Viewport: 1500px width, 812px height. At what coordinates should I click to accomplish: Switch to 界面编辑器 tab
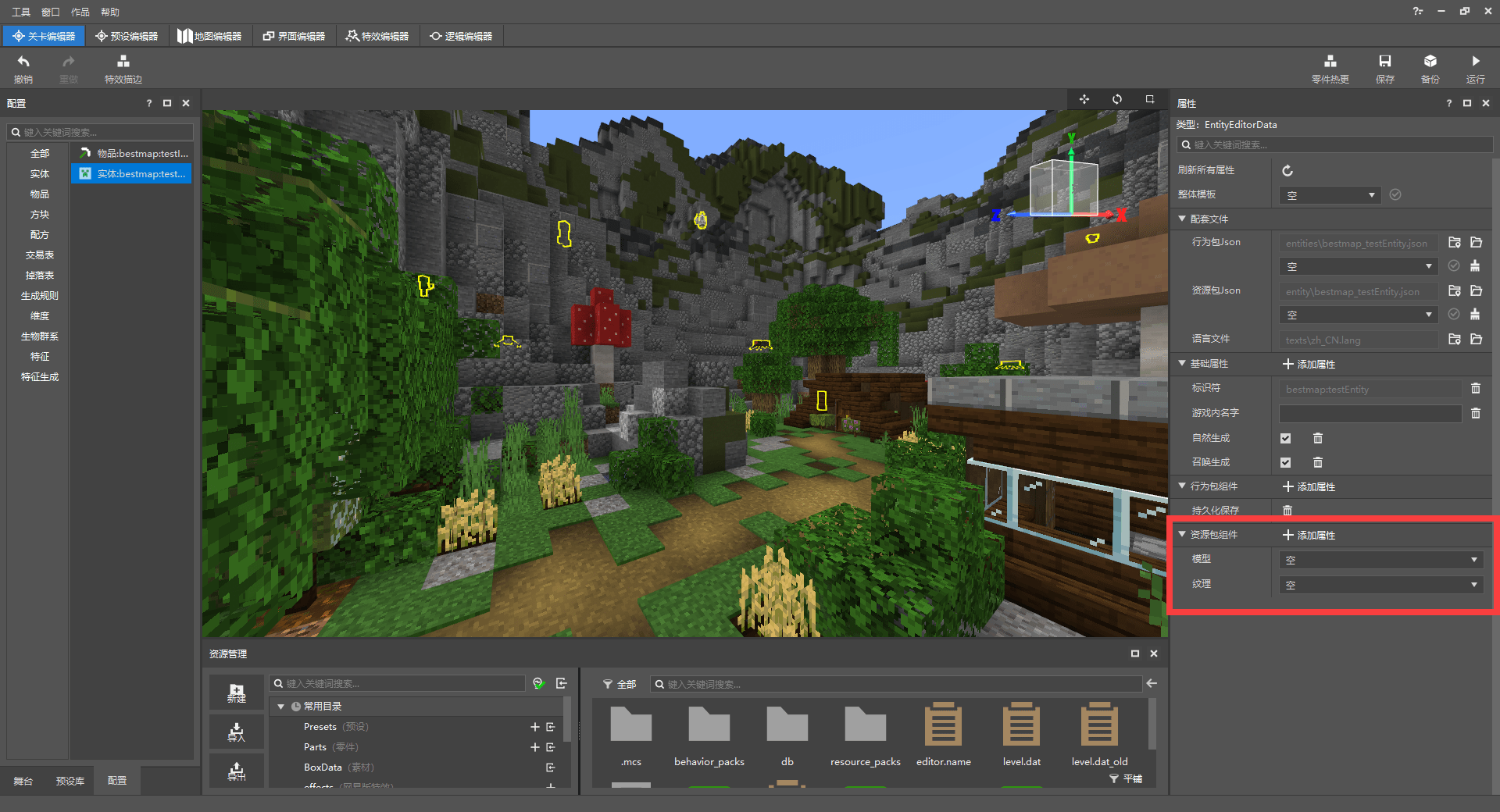pyautogui.click(x=294, y=36)
